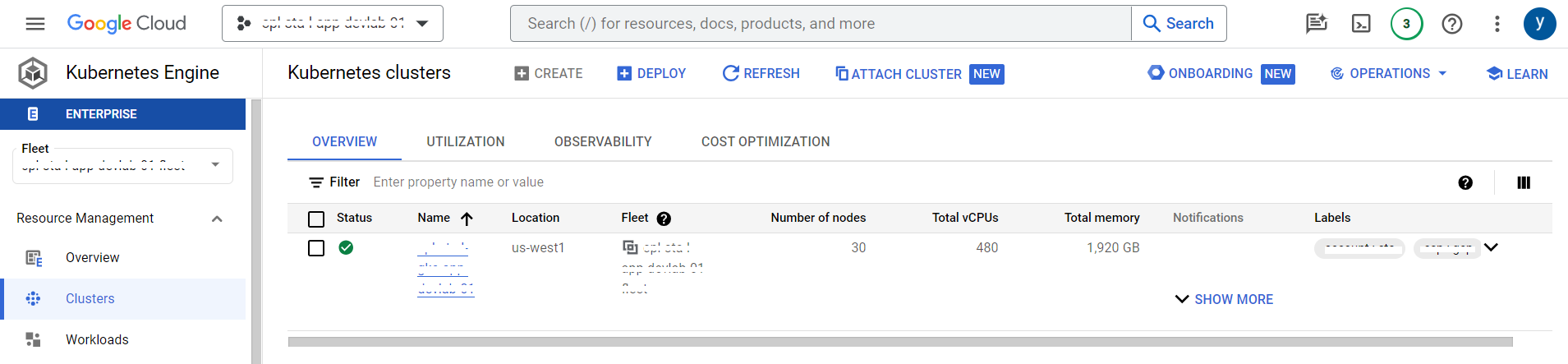Open the Operations dropdown menu

click(1388, 74)
